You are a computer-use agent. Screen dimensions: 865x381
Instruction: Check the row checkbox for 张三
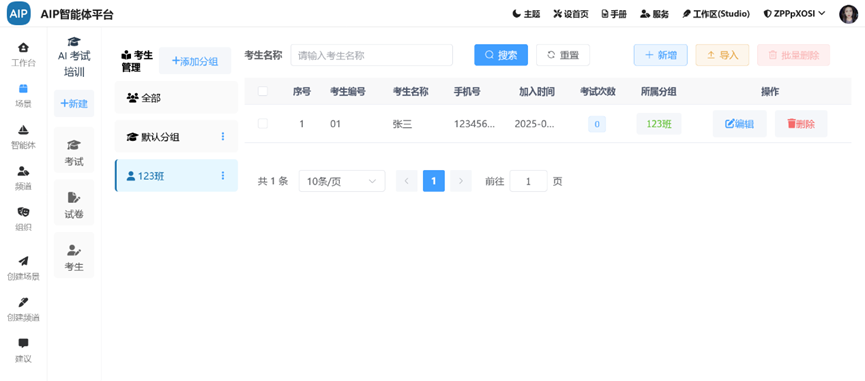263,124
